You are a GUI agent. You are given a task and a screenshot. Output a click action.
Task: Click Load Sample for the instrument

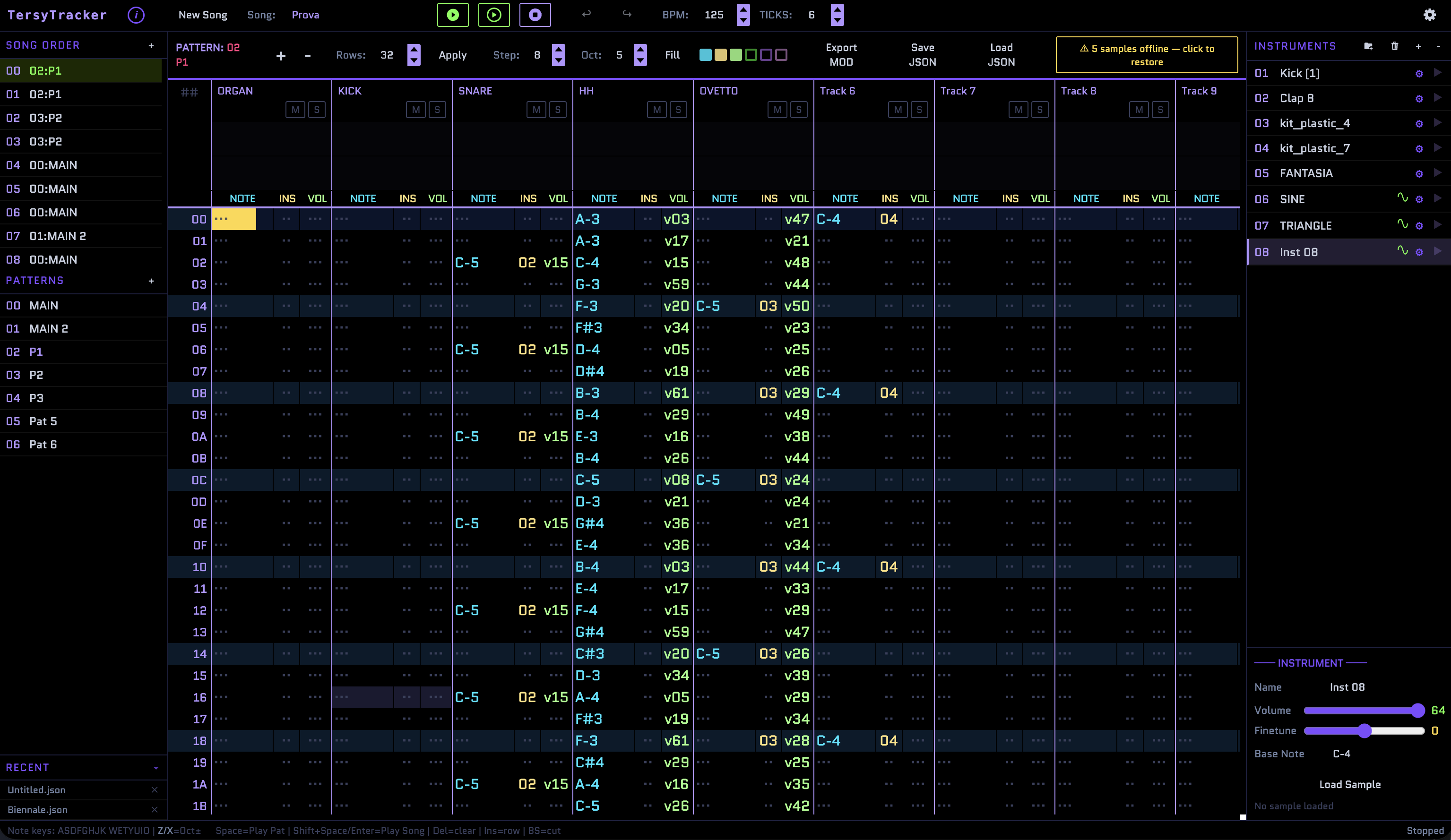[1350, 785]
